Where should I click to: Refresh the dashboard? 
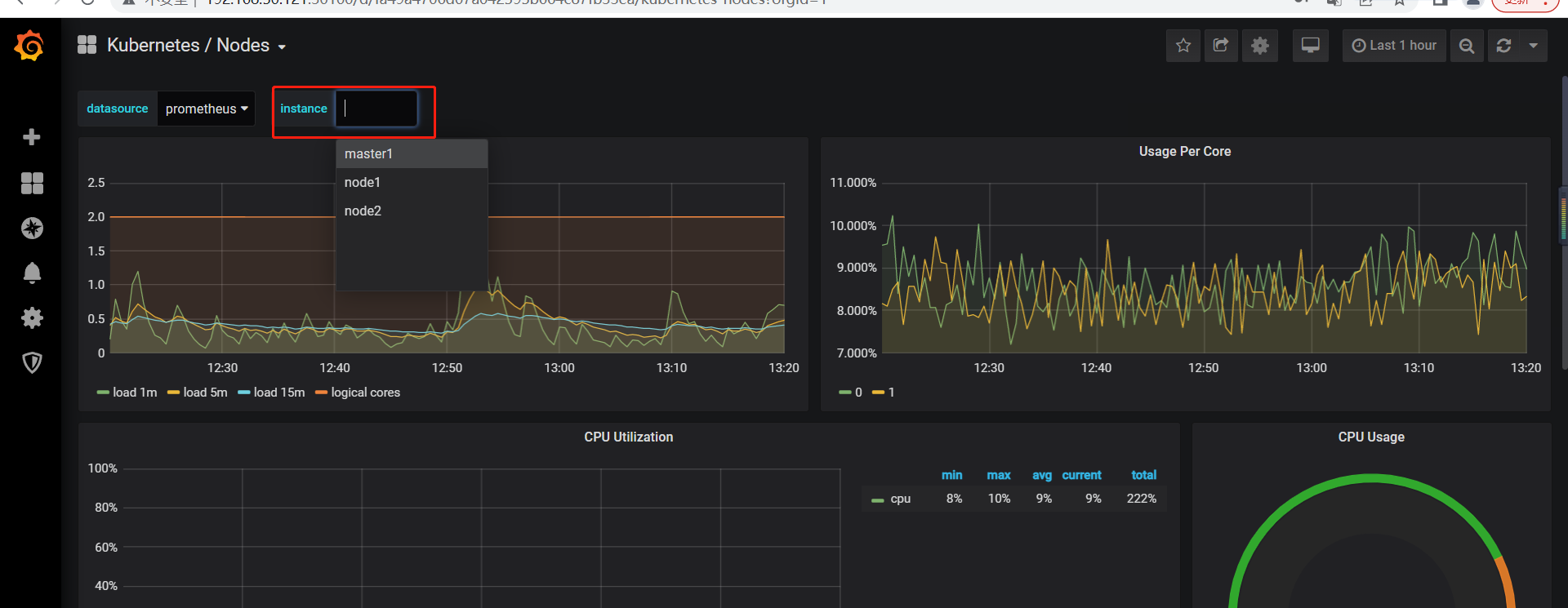1503,46
